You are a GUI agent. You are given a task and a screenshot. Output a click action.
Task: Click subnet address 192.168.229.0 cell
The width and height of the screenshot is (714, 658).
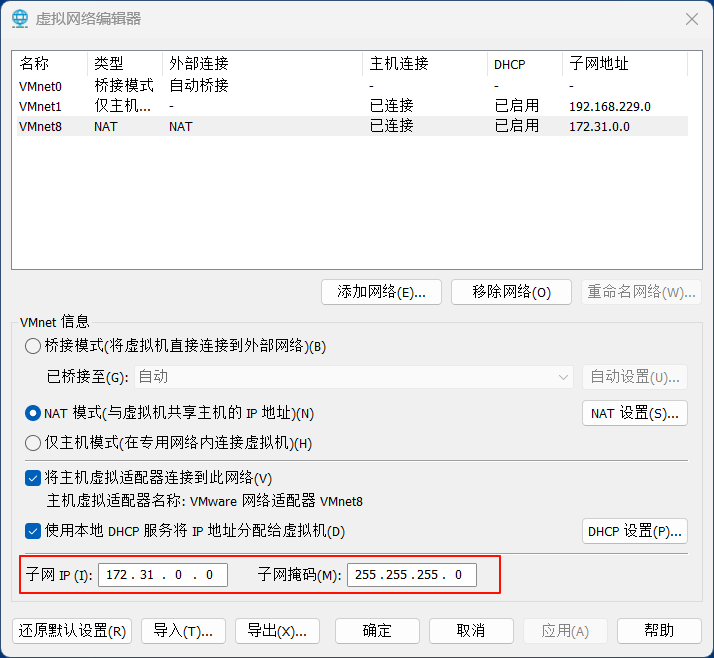point(610,107)
